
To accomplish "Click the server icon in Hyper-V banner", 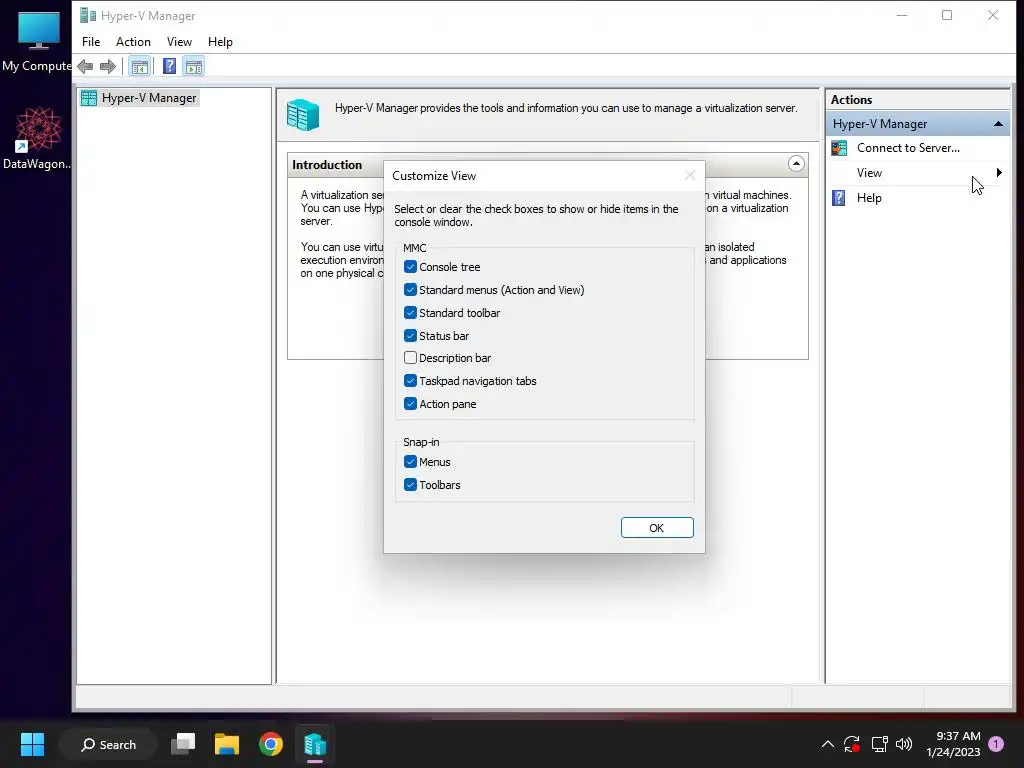I will [303, 114].
